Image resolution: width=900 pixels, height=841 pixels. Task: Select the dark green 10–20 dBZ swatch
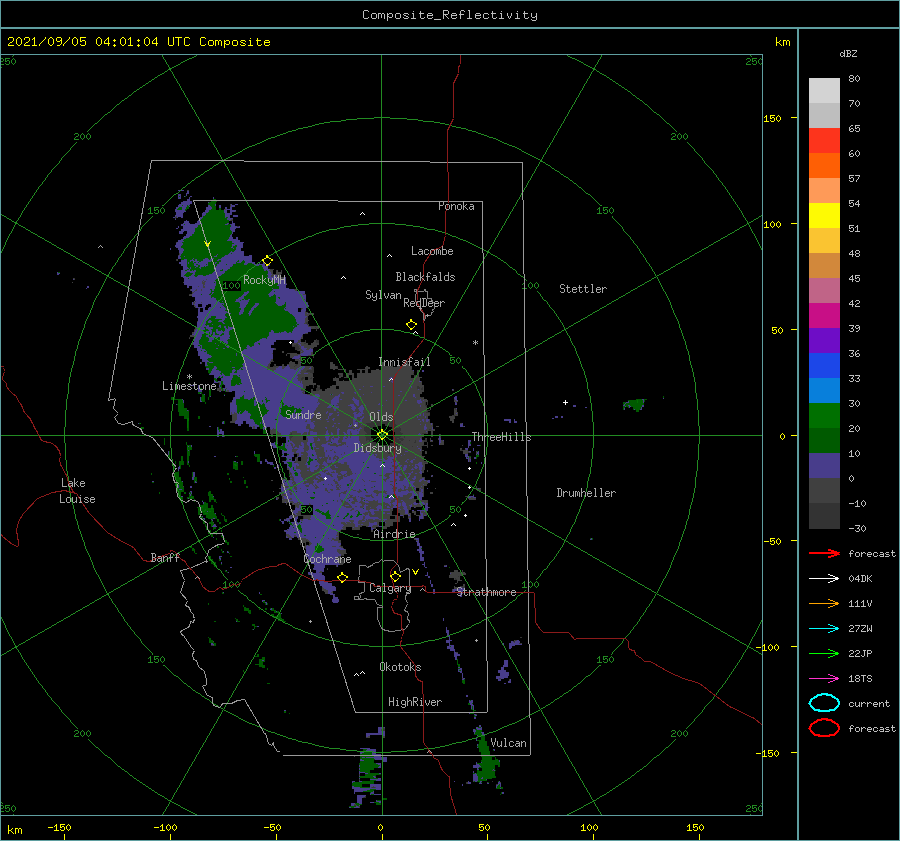click(x=824, y=440)
